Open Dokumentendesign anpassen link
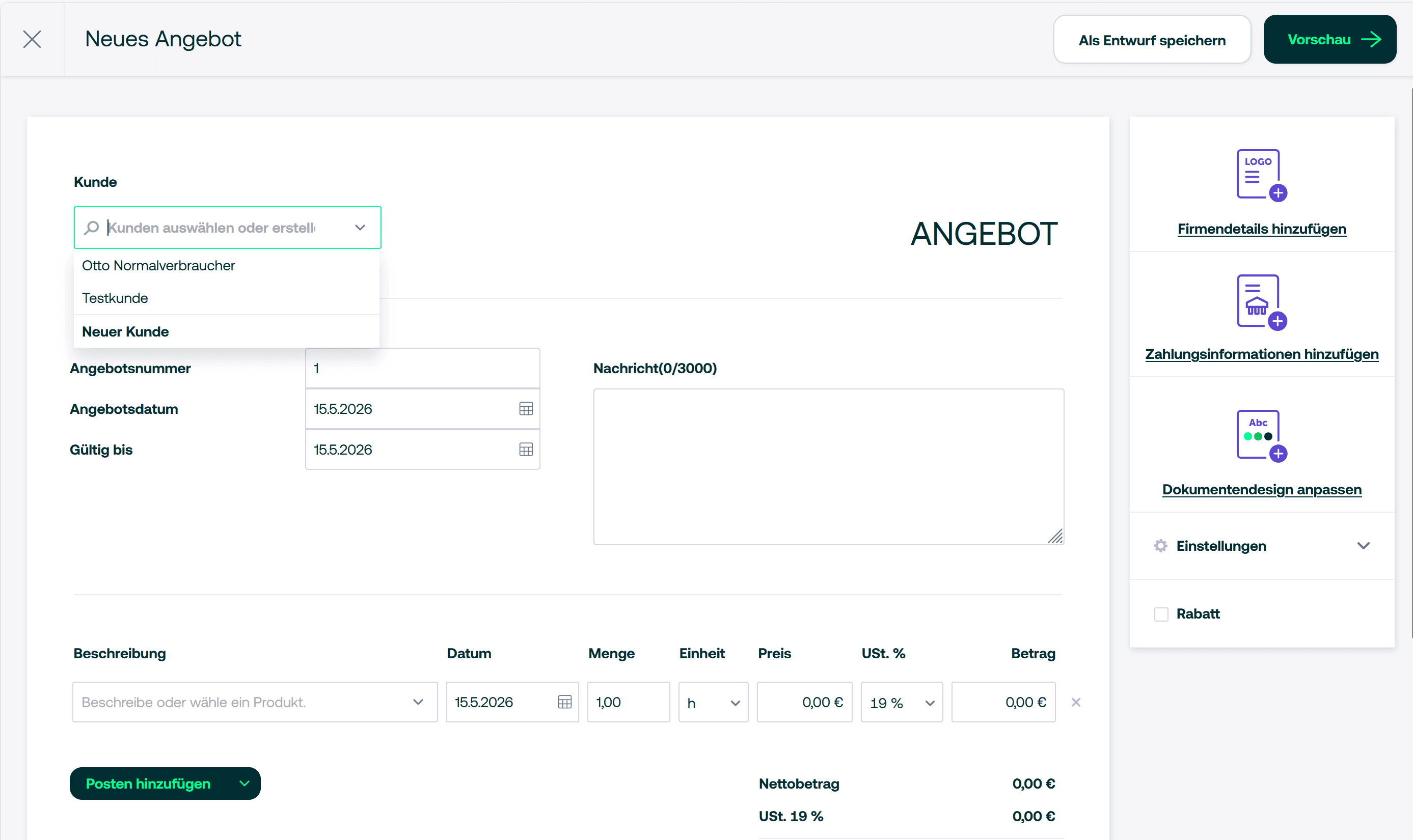The image size is (1413, 840). click(x=1261, y=489)
